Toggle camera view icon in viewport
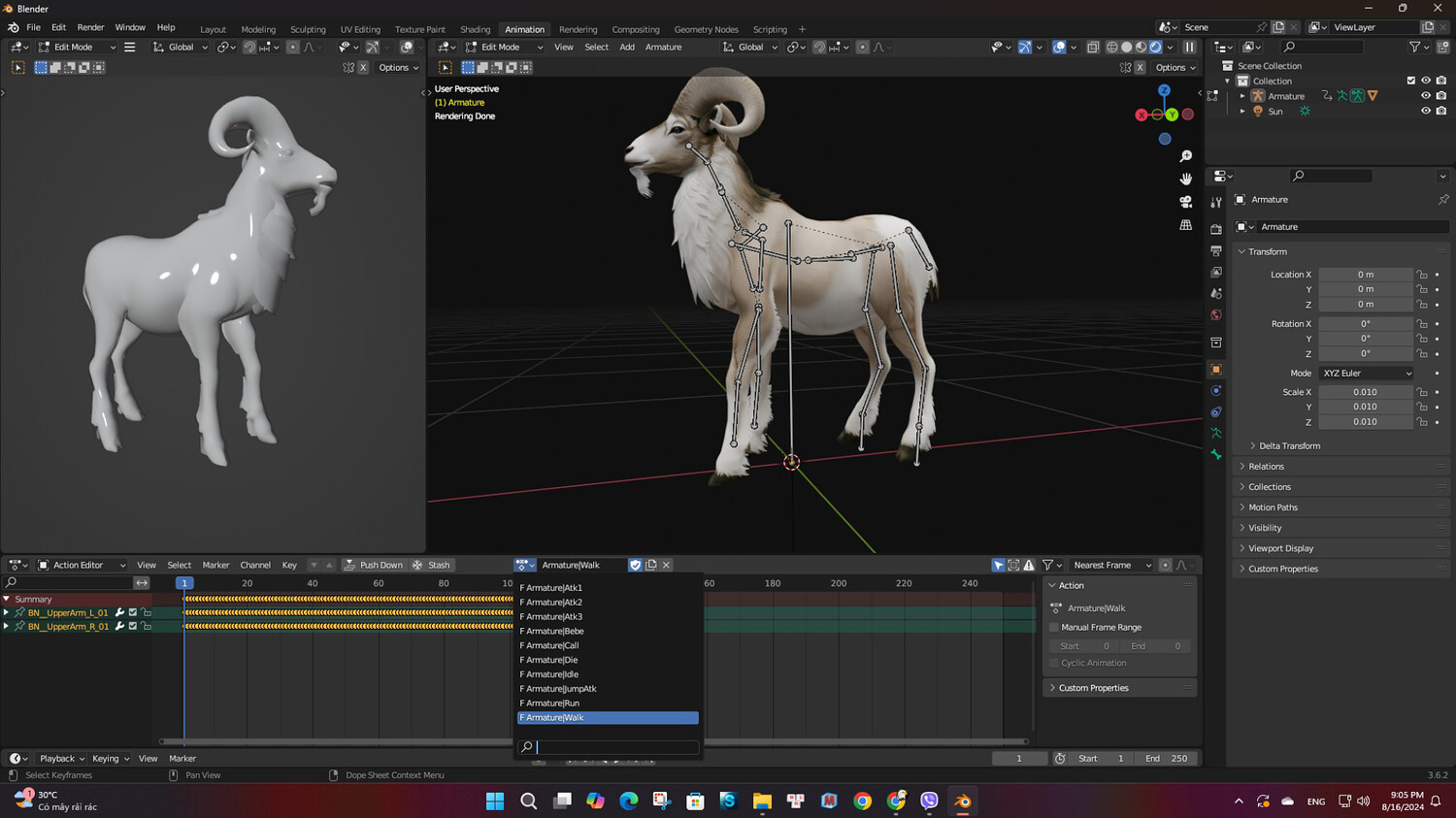Viewport: 1456px width, 818px height. click(1185, 202)
